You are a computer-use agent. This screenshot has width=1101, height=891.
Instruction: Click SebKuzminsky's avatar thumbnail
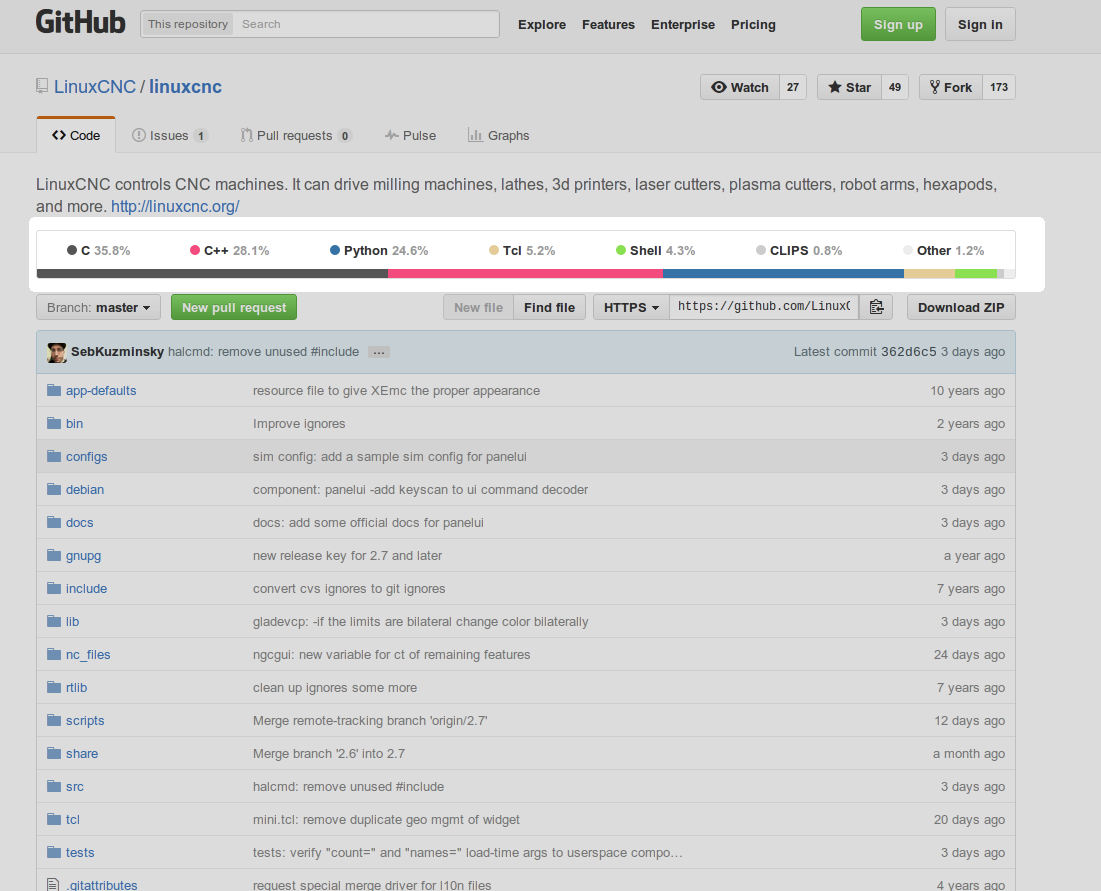pyautogui.click(x=57, y=352)
